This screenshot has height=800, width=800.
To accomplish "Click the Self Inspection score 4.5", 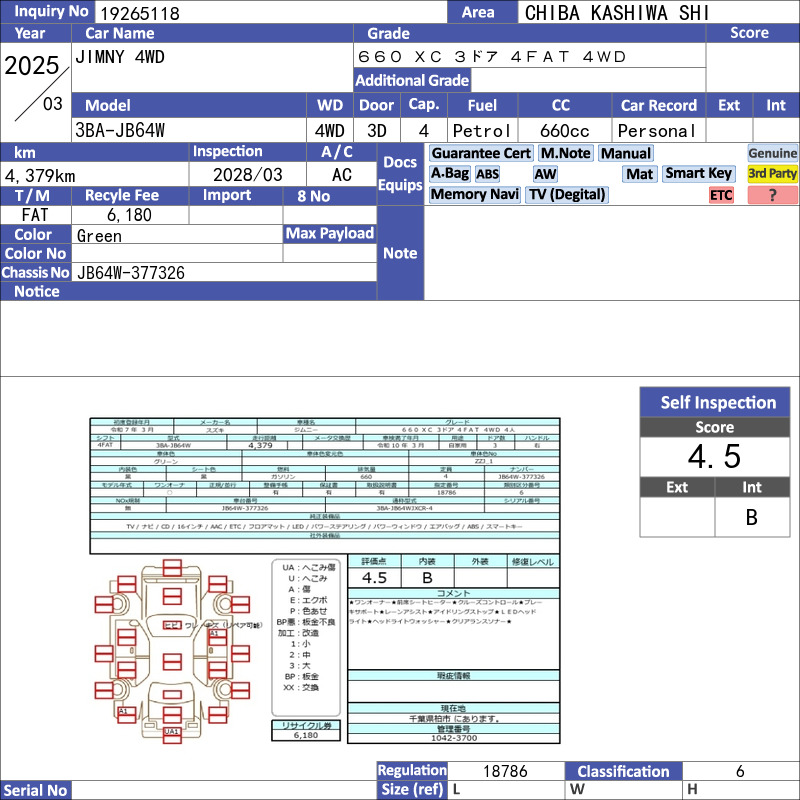I will tap(714, 456).
